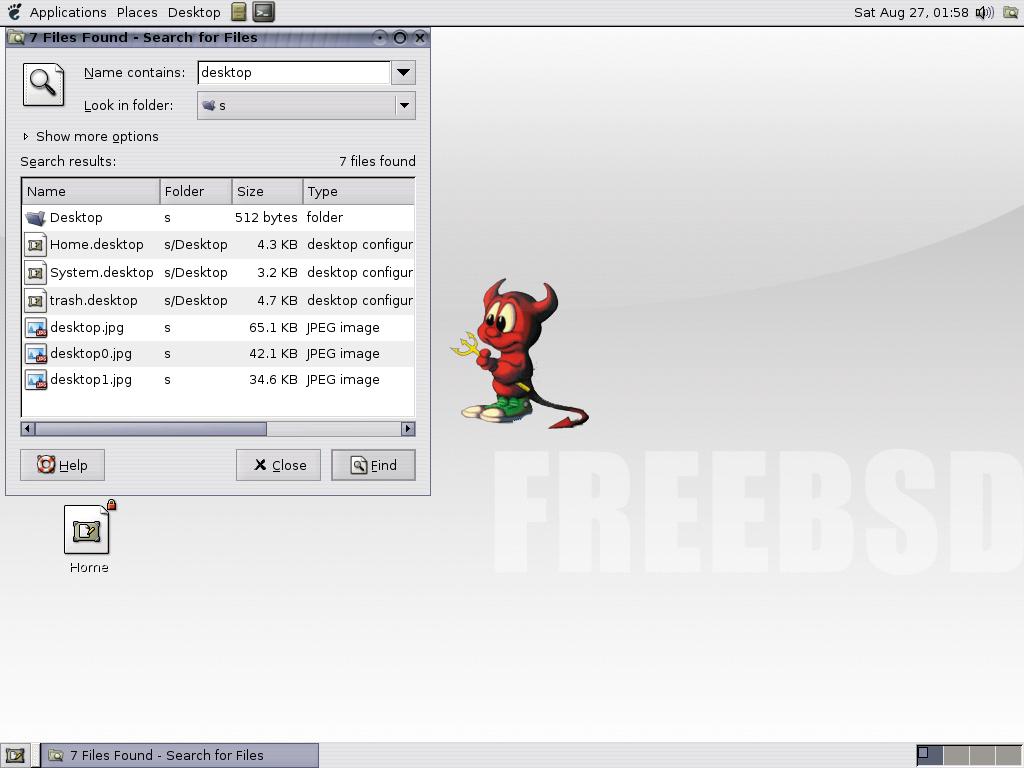Click the volume speaker icon

click(x=984, y=12)
